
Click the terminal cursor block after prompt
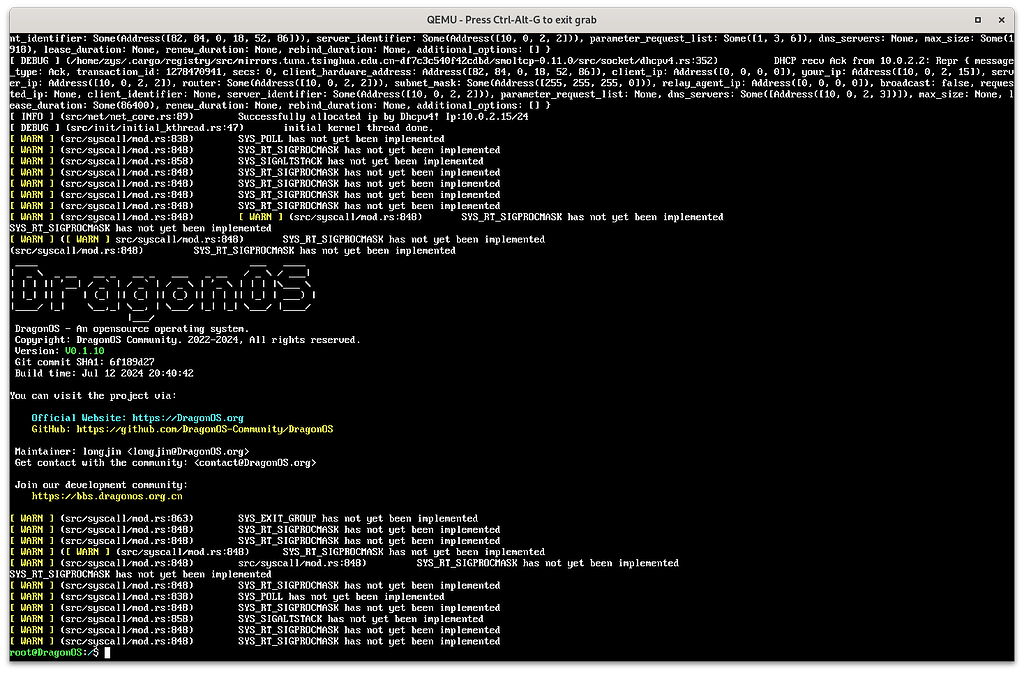[x=107, y=653]
